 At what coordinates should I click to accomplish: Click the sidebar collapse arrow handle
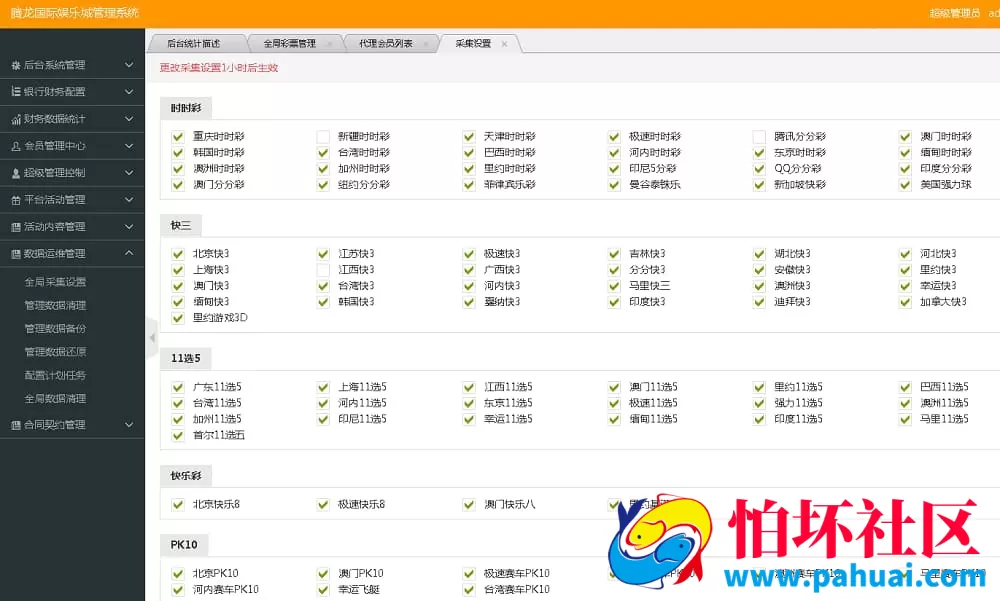(151, 331)
